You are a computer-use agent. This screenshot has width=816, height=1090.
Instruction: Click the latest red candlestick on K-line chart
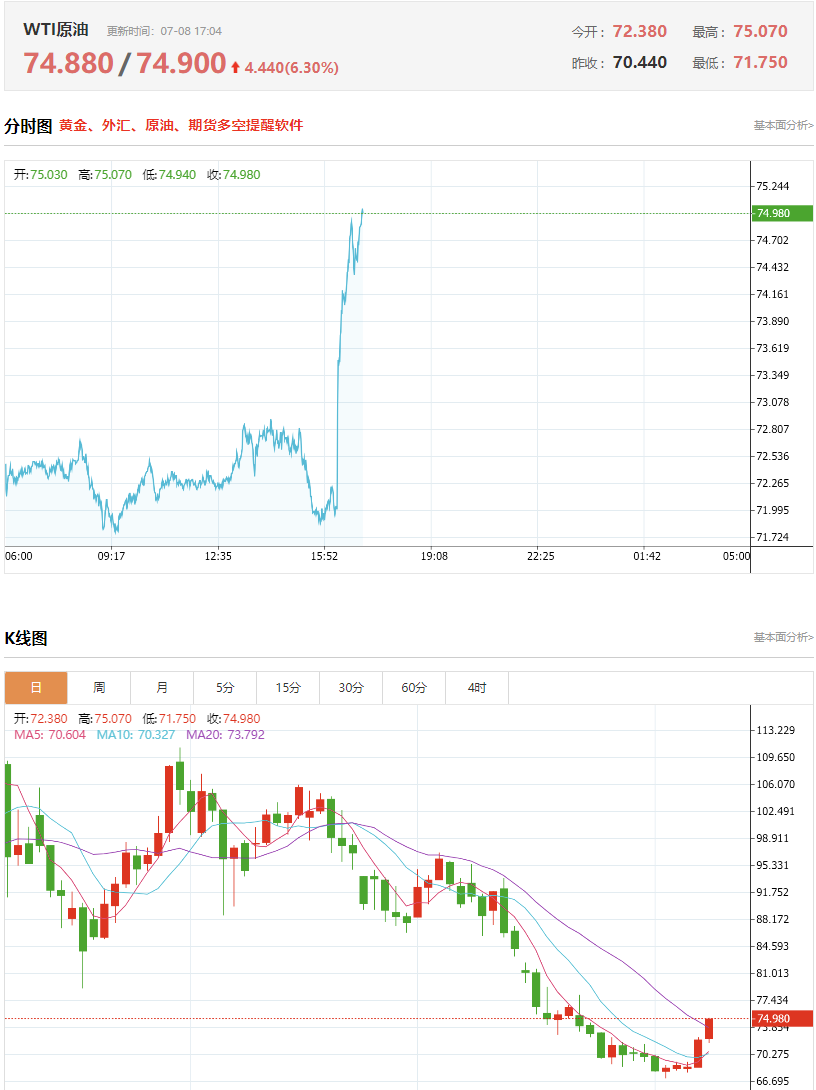pos(709,1030)
